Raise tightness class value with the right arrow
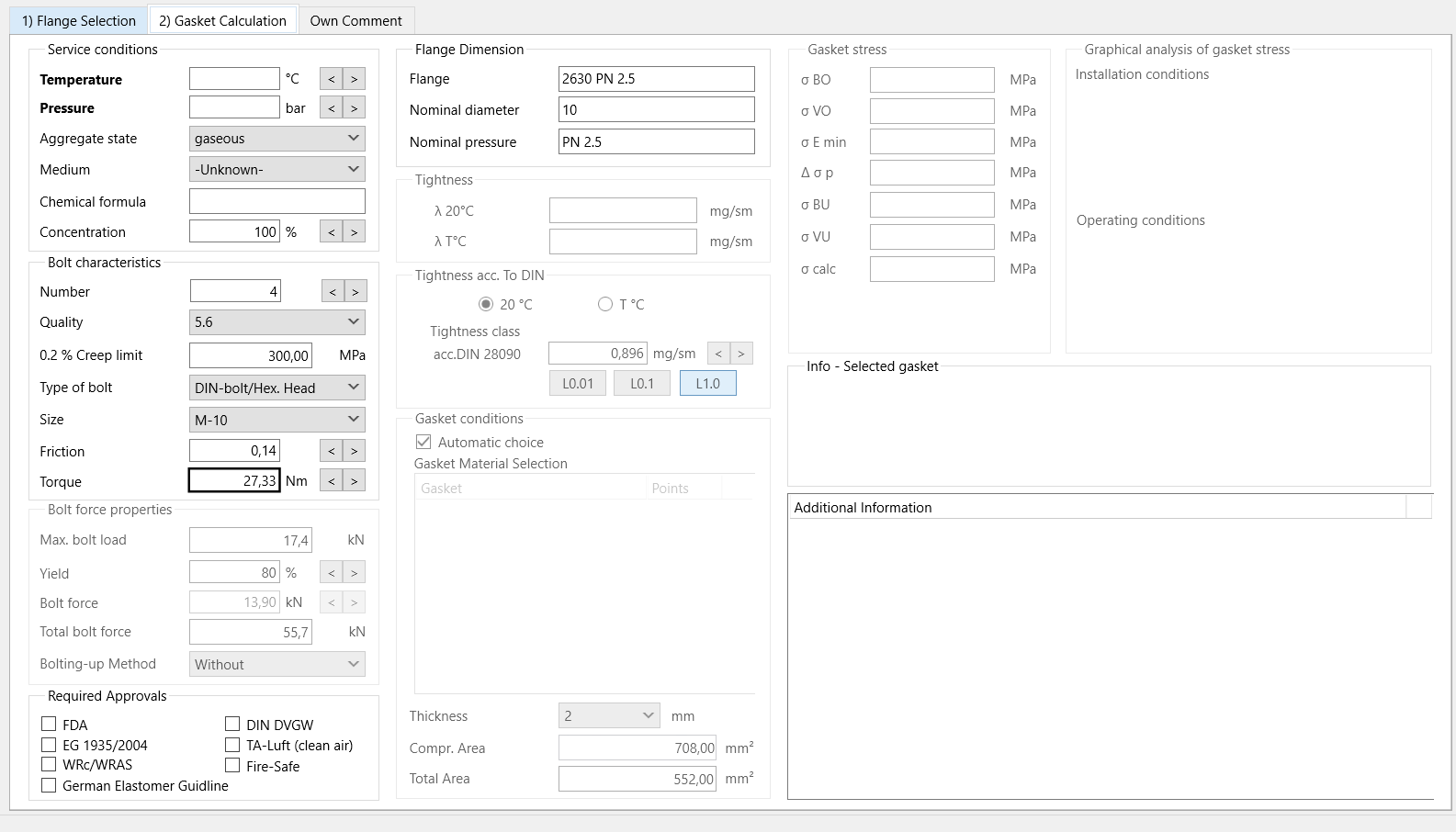Screen dimensions: 1456x832 (741, 353)
